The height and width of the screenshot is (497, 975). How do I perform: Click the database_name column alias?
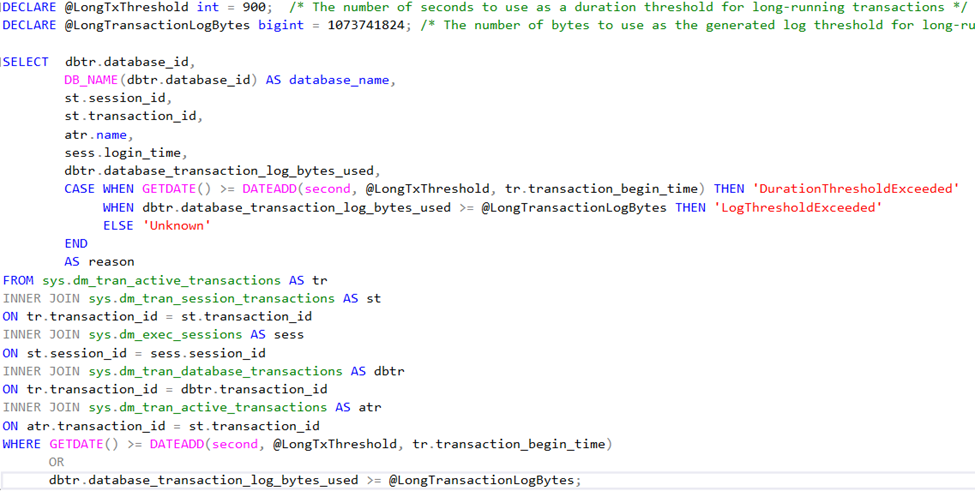(x=339, y=80)
